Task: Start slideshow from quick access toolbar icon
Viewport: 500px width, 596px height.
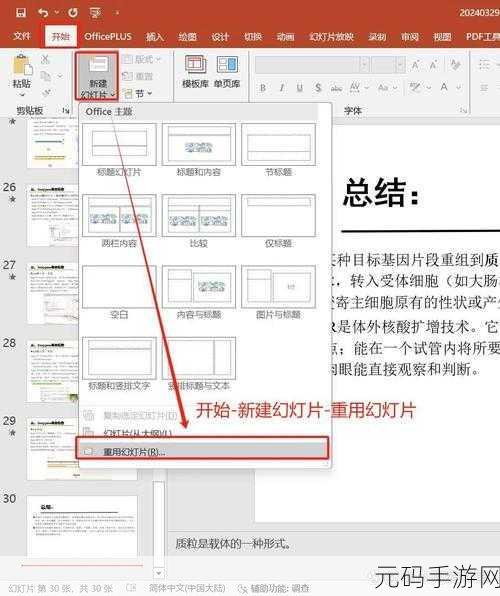Action: coord(95,13)
